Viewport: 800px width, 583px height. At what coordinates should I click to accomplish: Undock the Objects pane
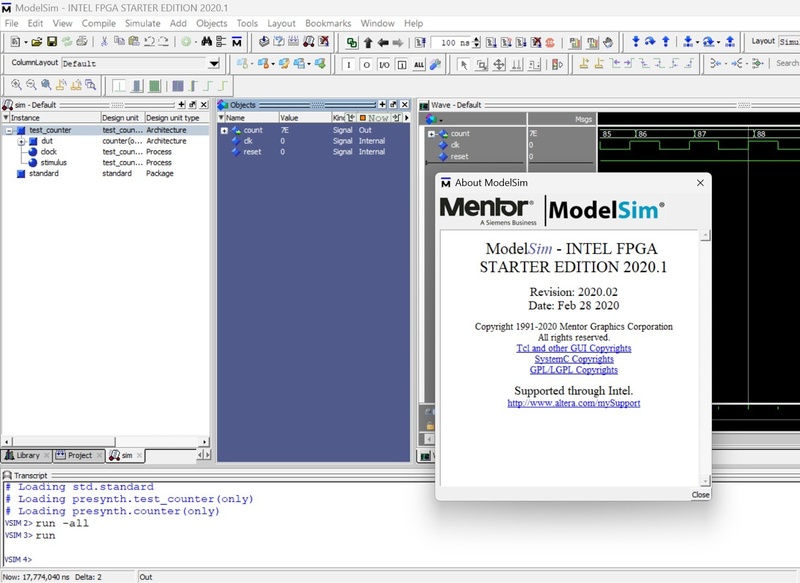click(x=393, y=105)
